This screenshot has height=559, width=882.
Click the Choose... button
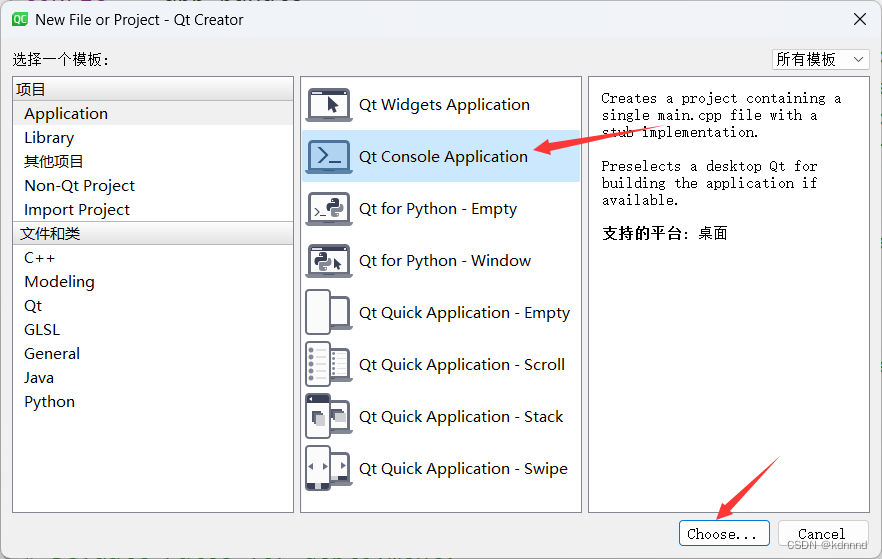[724, 533]
